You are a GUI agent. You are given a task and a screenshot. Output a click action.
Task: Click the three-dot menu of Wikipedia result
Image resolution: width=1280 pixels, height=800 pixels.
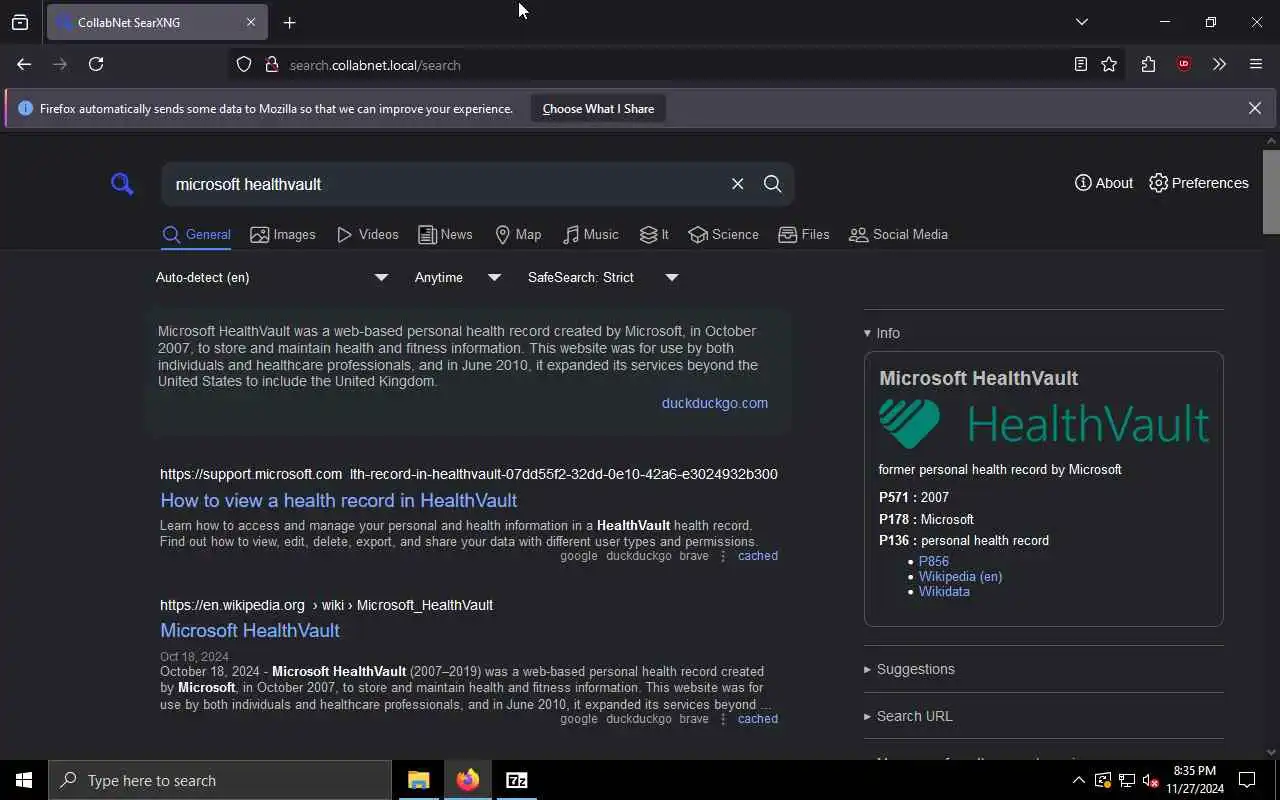723,719
